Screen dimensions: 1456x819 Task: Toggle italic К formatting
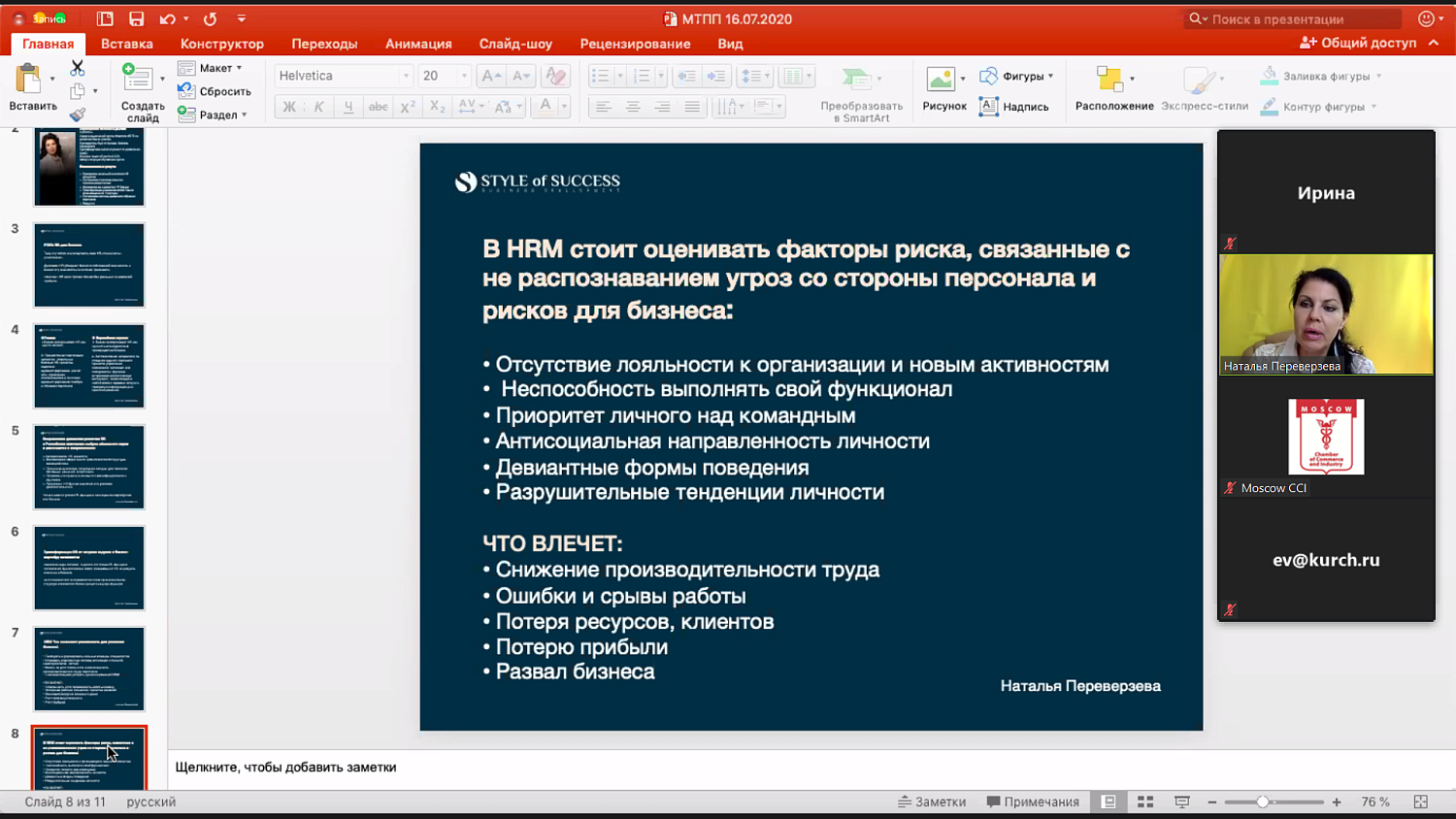coord(318,107)
